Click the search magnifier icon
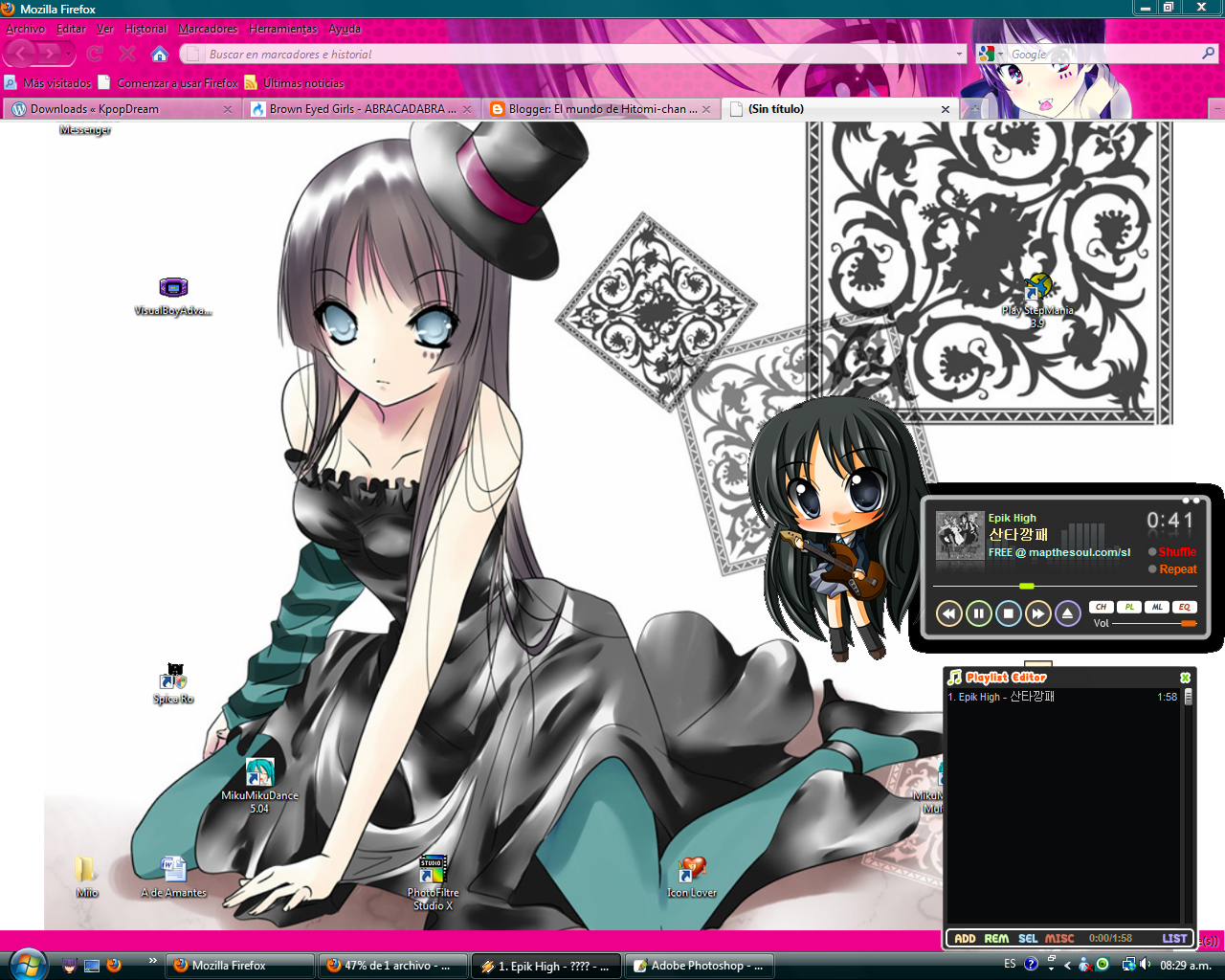This screenshot has height=980, width=1225. (1208, 54)
